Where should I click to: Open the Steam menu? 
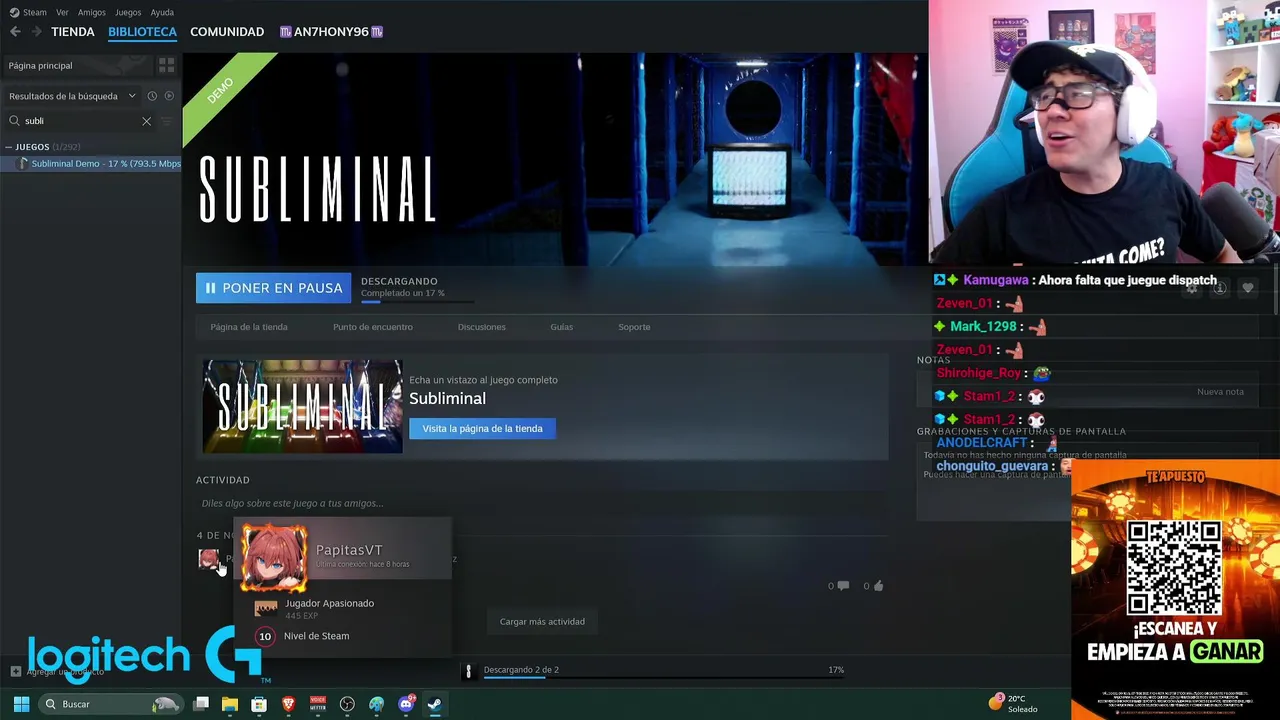29,12
